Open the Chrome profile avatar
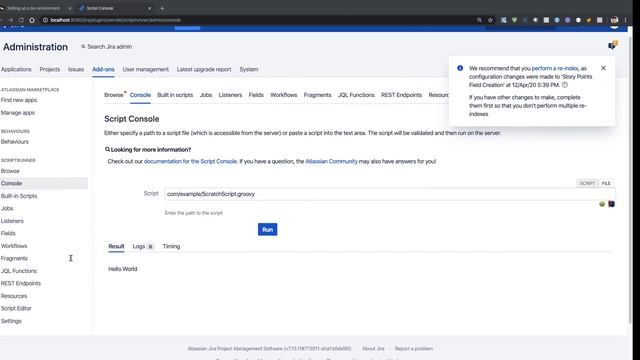The image size is (640, 360). pyautogui.click(x=614, y=20)
